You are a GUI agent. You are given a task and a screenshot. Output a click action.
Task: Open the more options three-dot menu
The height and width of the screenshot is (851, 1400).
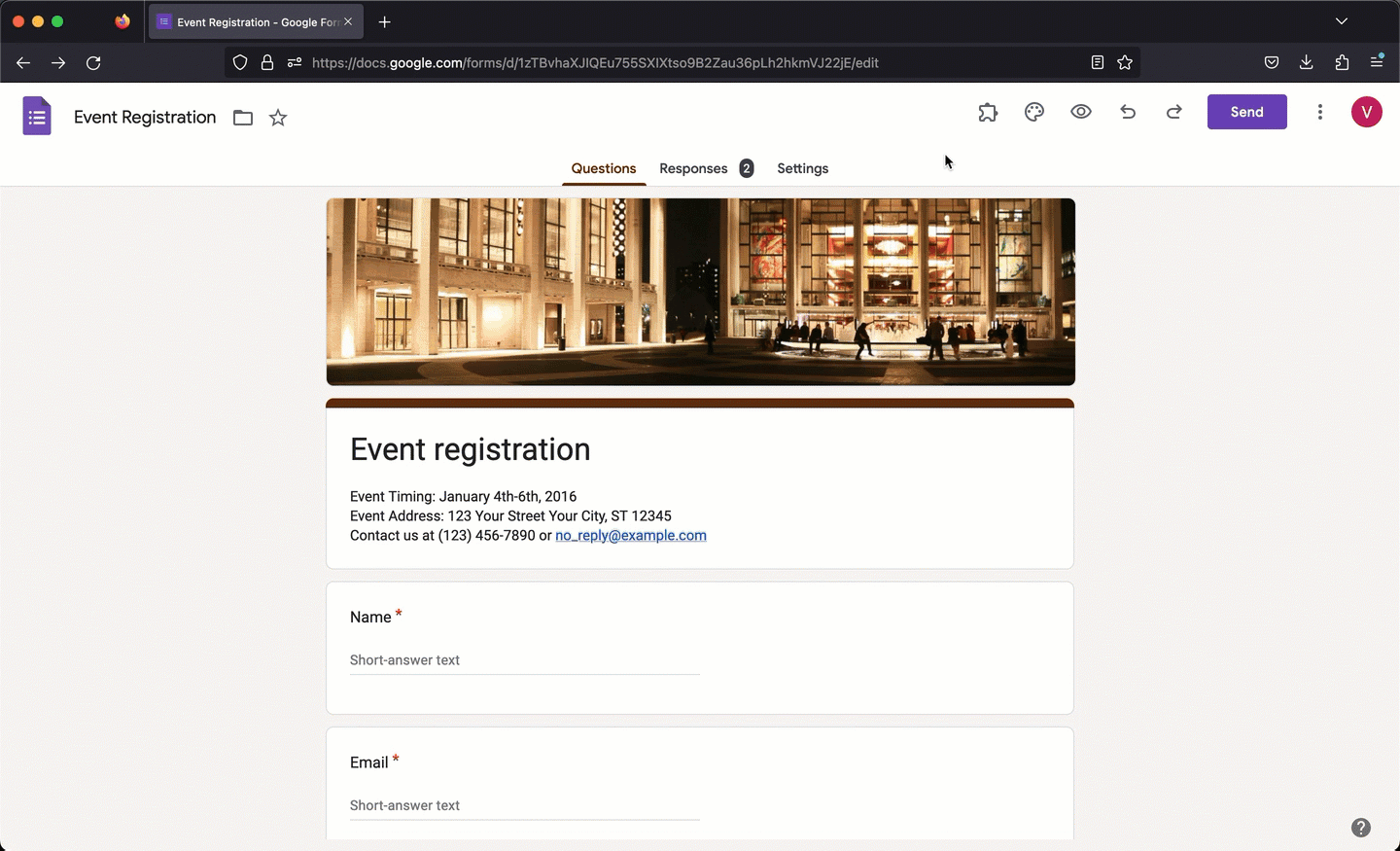[x=1320, y=112]
